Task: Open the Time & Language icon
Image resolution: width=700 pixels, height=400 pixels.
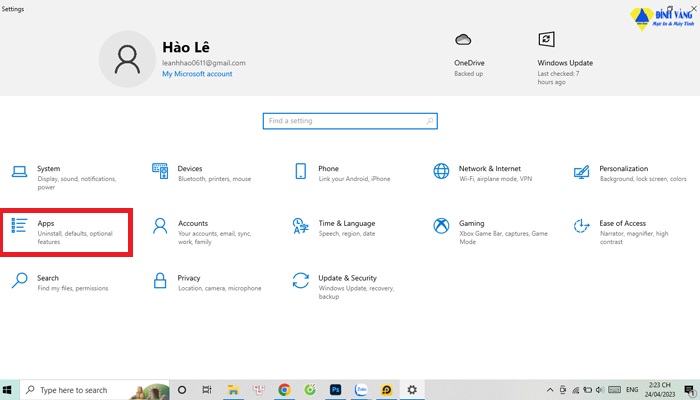Action: point(300,226)
